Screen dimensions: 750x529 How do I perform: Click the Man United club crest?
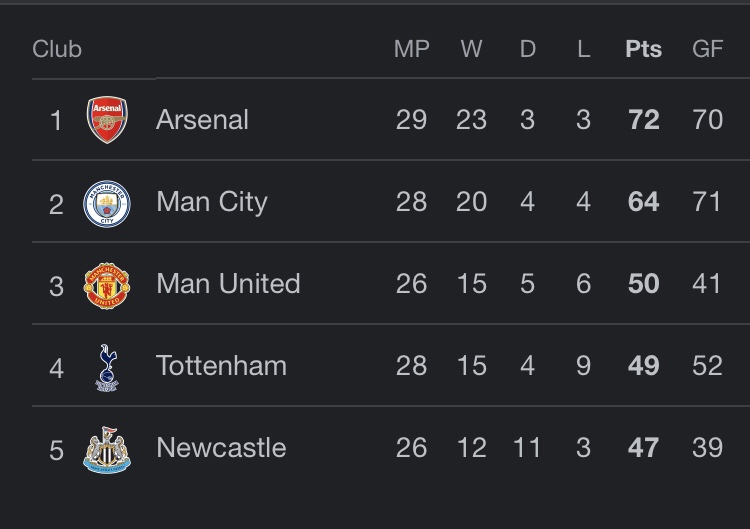(x=106, y=285)
